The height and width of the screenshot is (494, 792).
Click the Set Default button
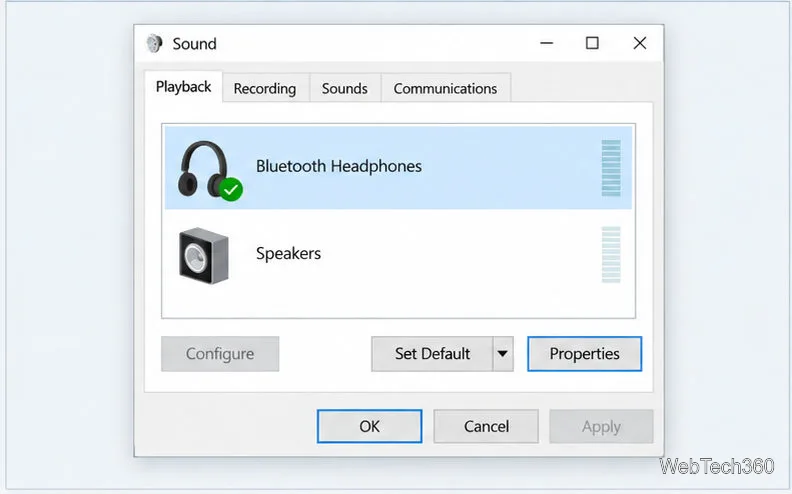pos(432,354)
